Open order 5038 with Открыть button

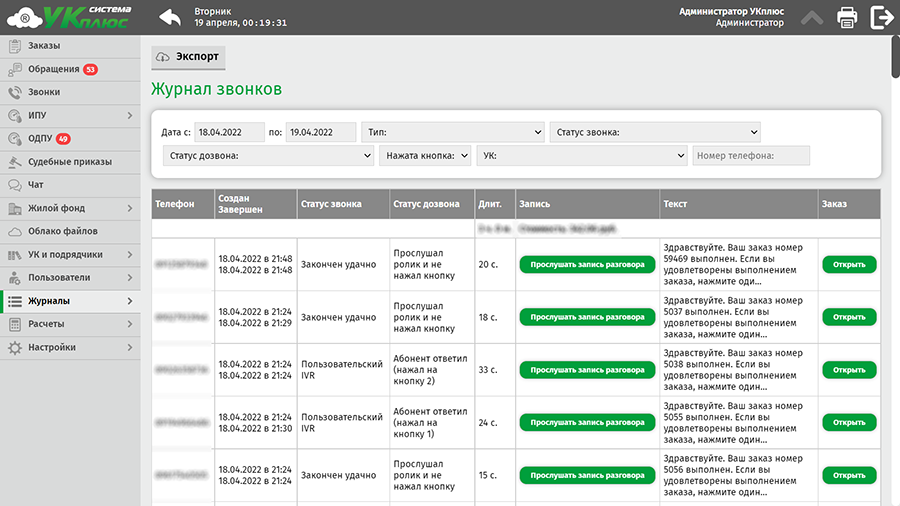pos(849,370)
